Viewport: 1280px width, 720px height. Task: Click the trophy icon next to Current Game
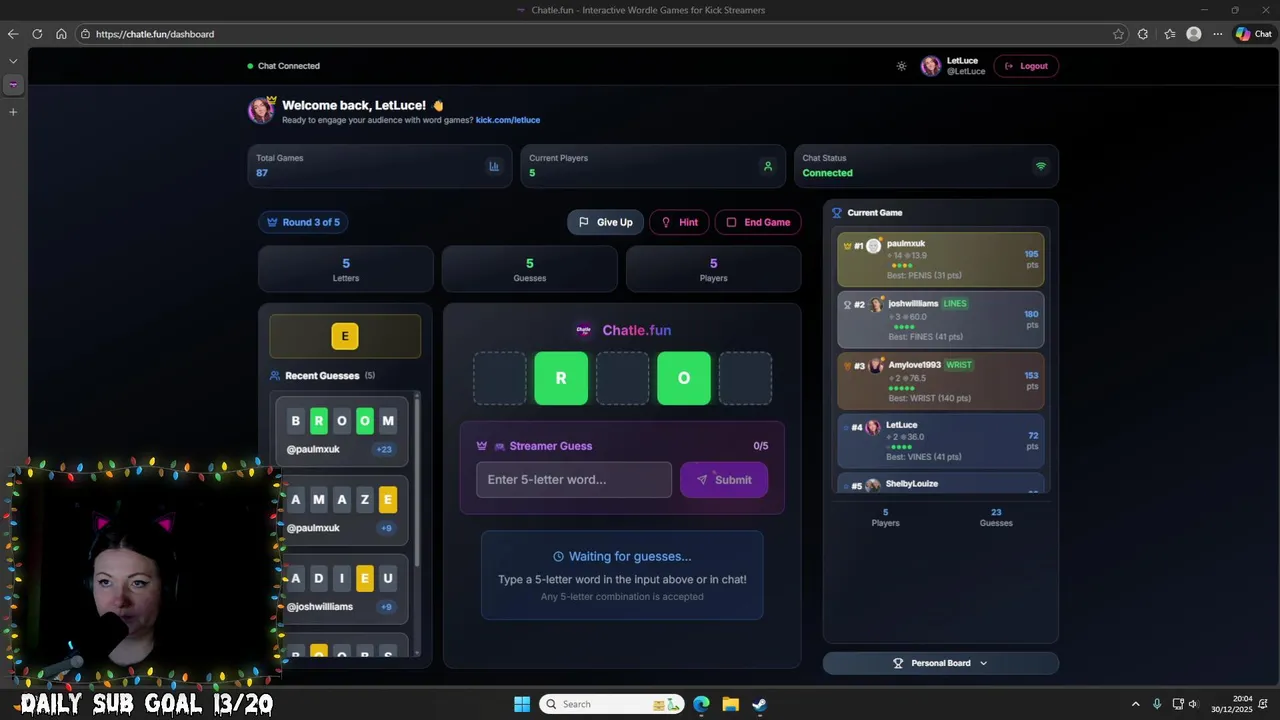837,213
